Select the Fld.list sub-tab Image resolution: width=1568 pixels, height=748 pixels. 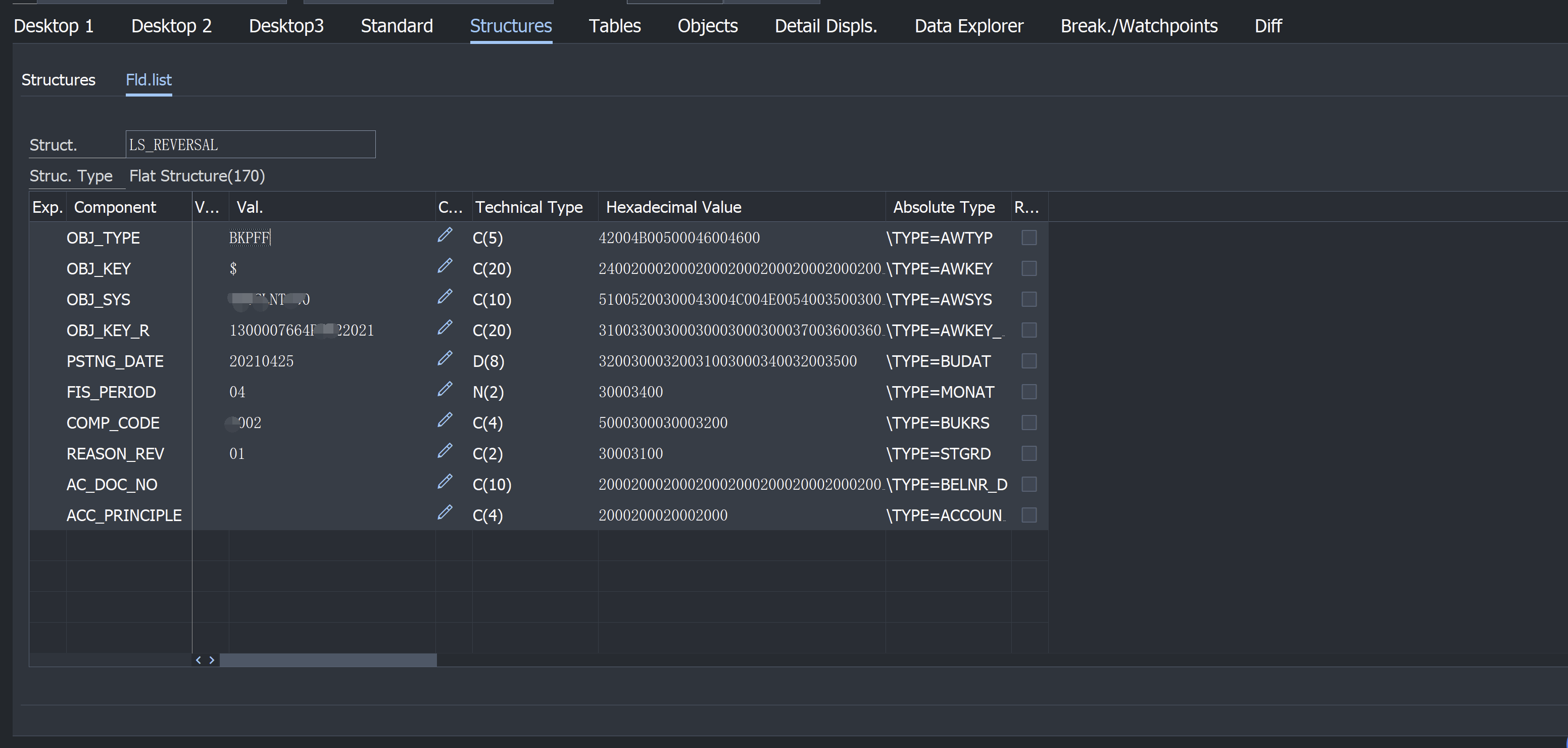pyautogui.click(x=149, y=80)
